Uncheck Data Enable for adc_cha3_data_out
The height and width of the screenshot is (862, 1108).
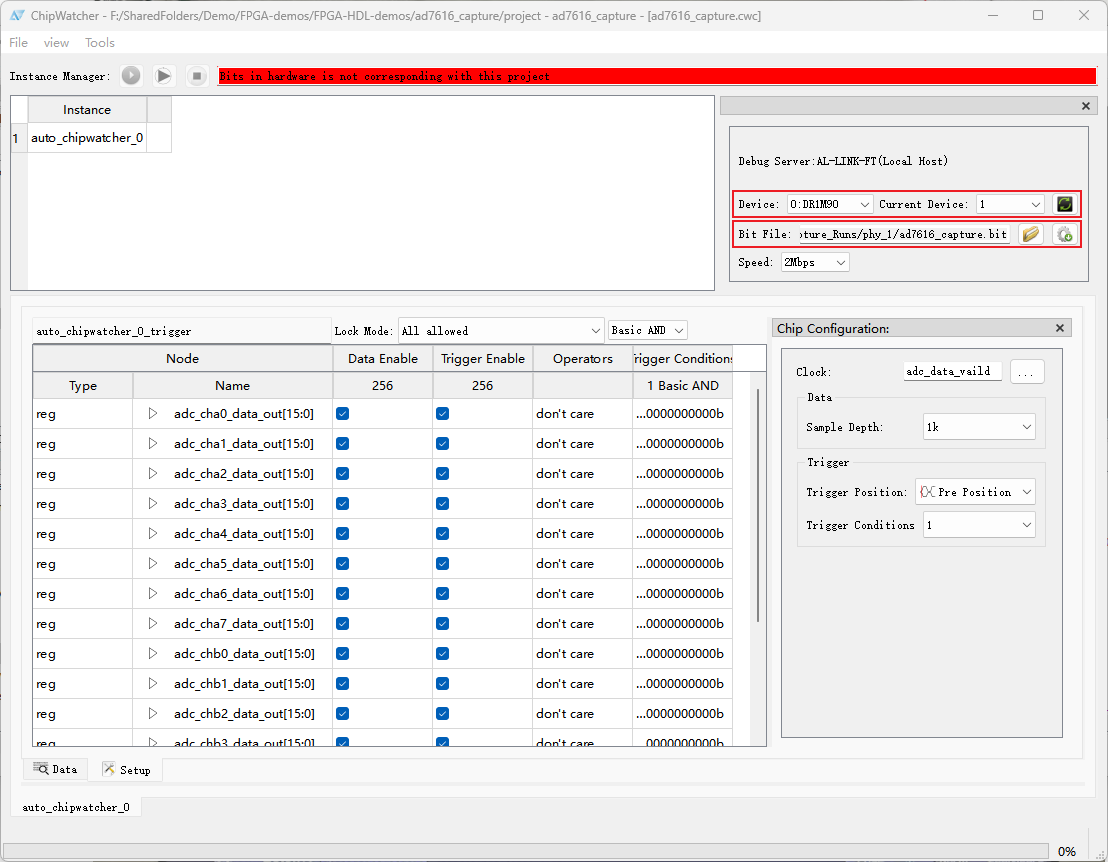343,504
